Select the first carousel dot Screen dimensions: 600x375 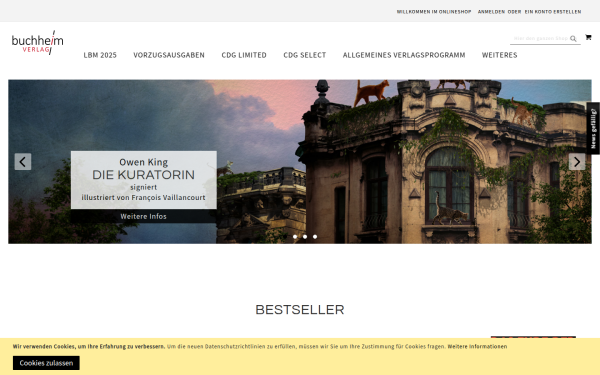click(295, 237)
